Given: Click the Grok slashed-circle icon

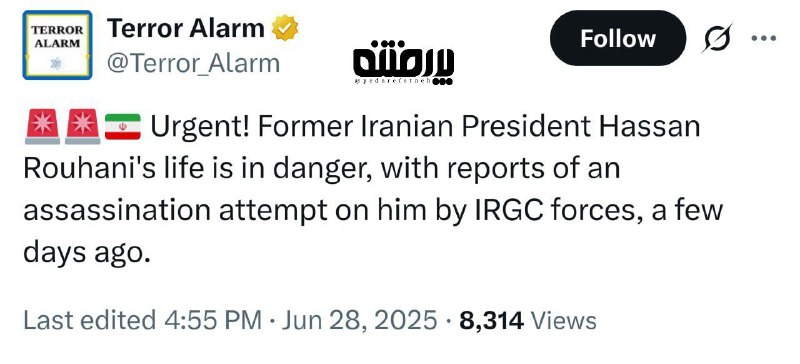Looking at the screenshot, I should tap(716, 38).
